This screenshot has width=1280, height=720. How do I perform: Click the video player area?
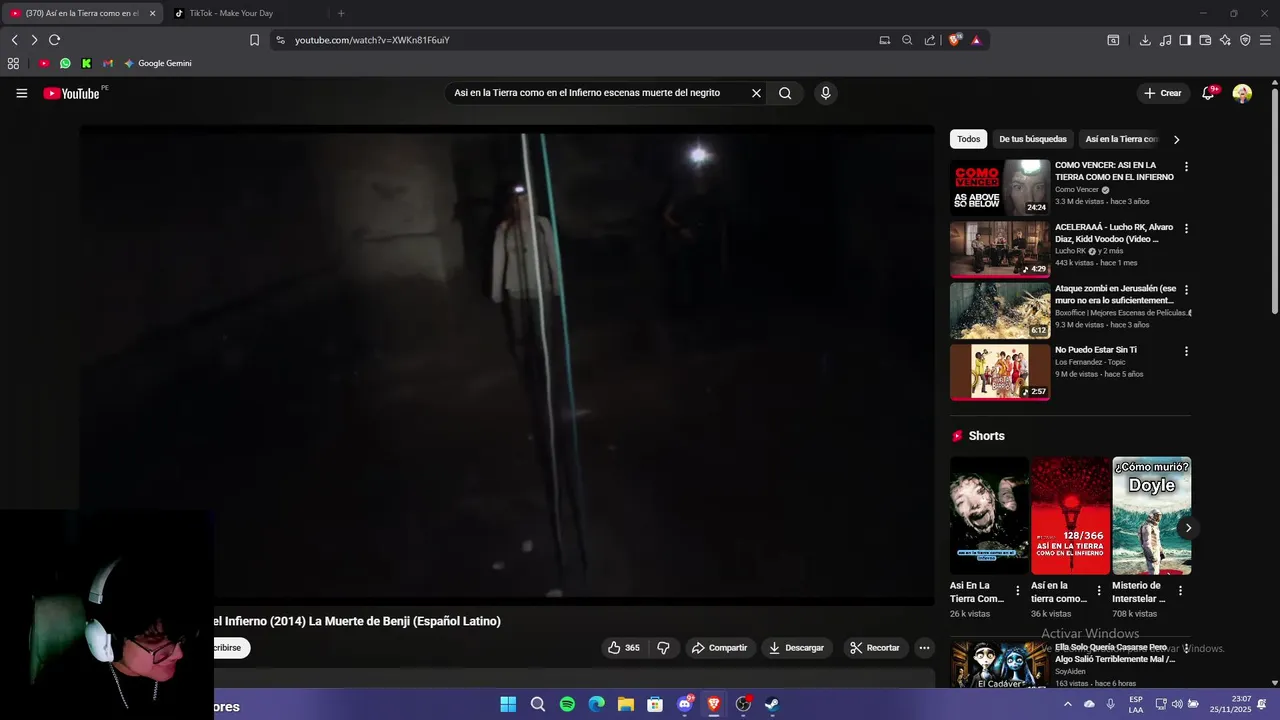click(507, 365)
